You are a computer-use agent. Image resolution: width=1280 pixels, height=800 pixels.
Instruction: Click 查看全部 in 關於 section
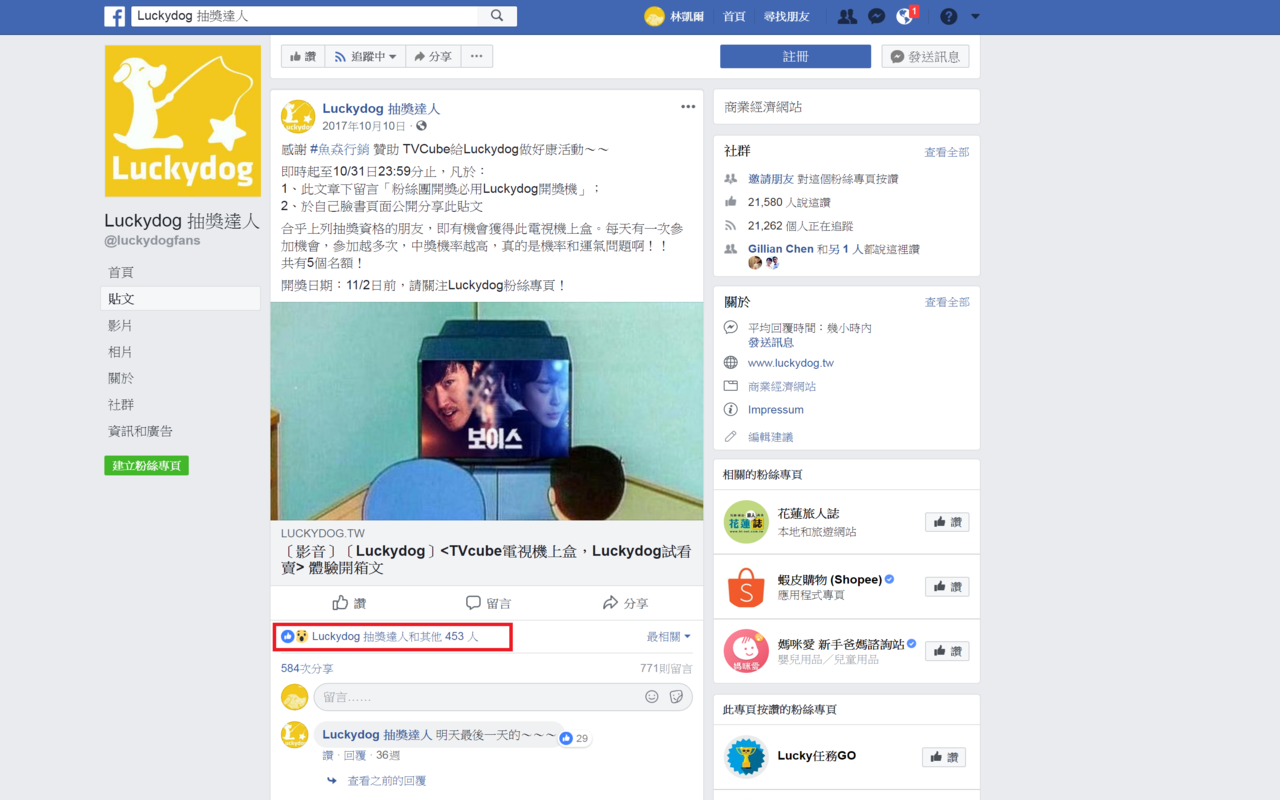click(947, 302)
